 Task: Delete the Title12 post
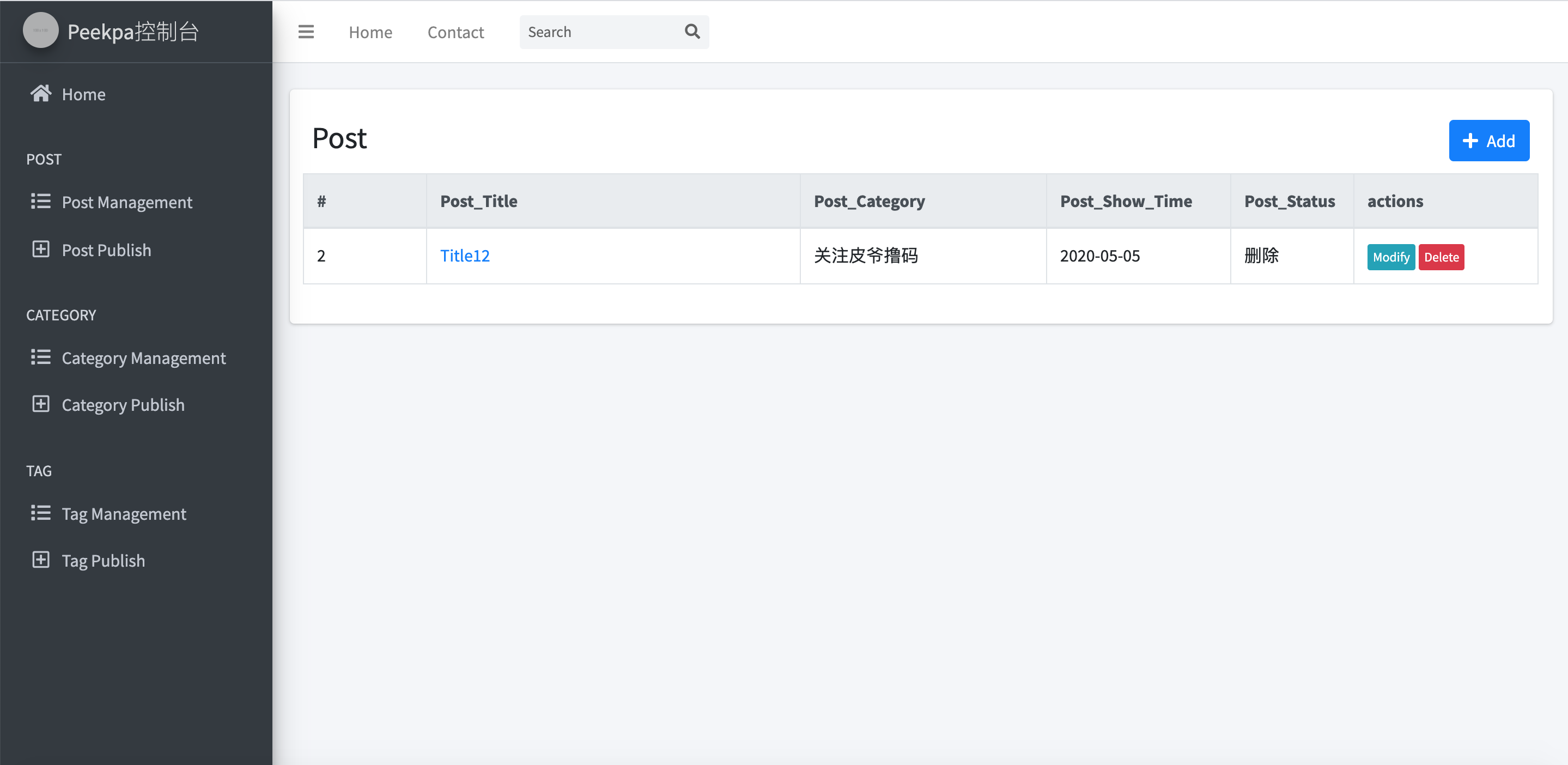tap(1441, 257)
